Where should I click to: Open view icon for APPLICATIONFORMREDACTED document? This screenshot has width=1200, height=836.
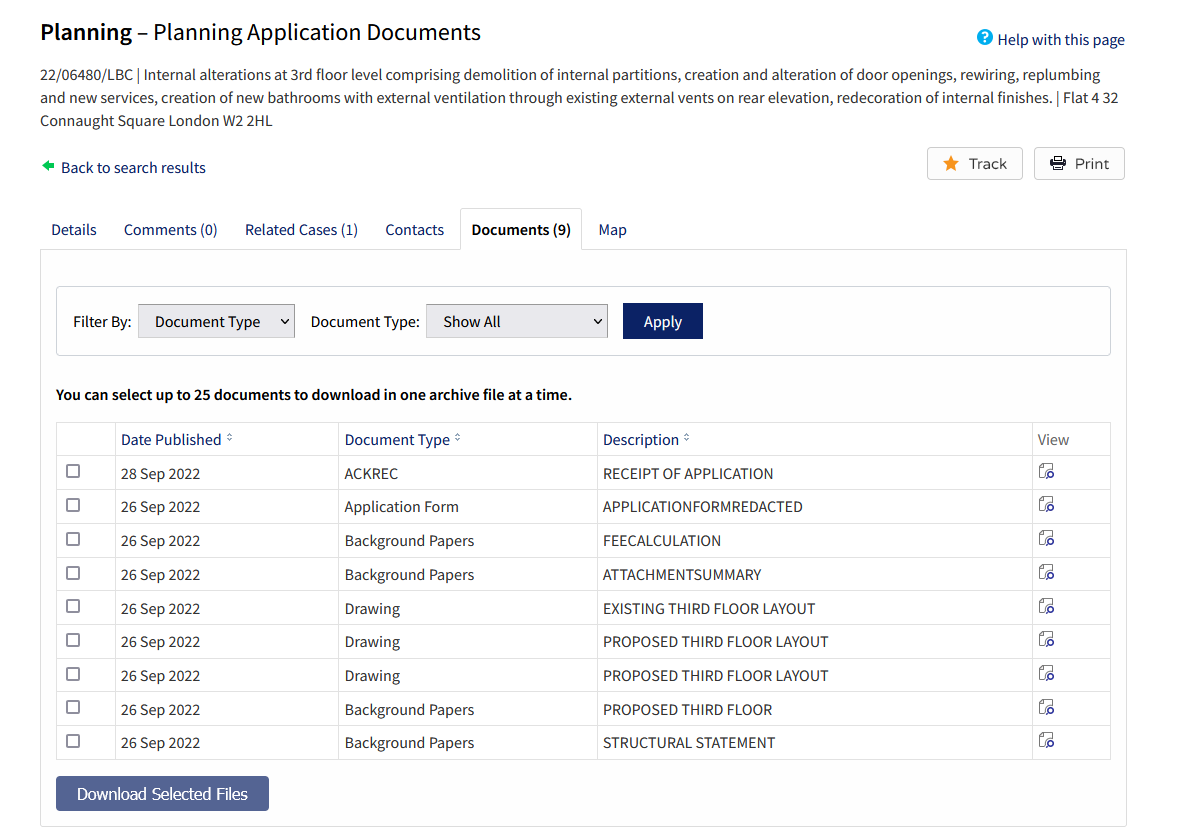[1046, 505]
